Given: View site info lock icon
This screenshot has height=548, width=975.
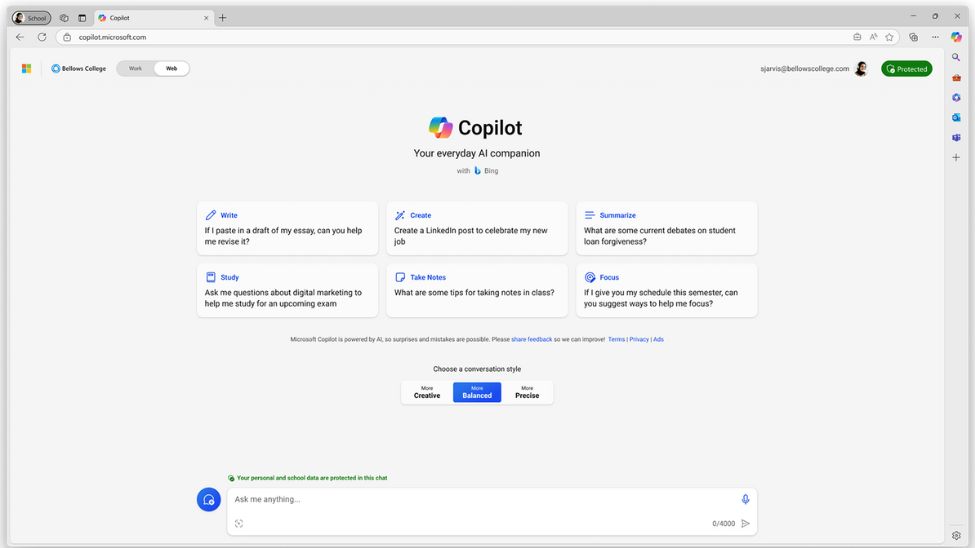Looking at the screenshot, I should (67, 37).
